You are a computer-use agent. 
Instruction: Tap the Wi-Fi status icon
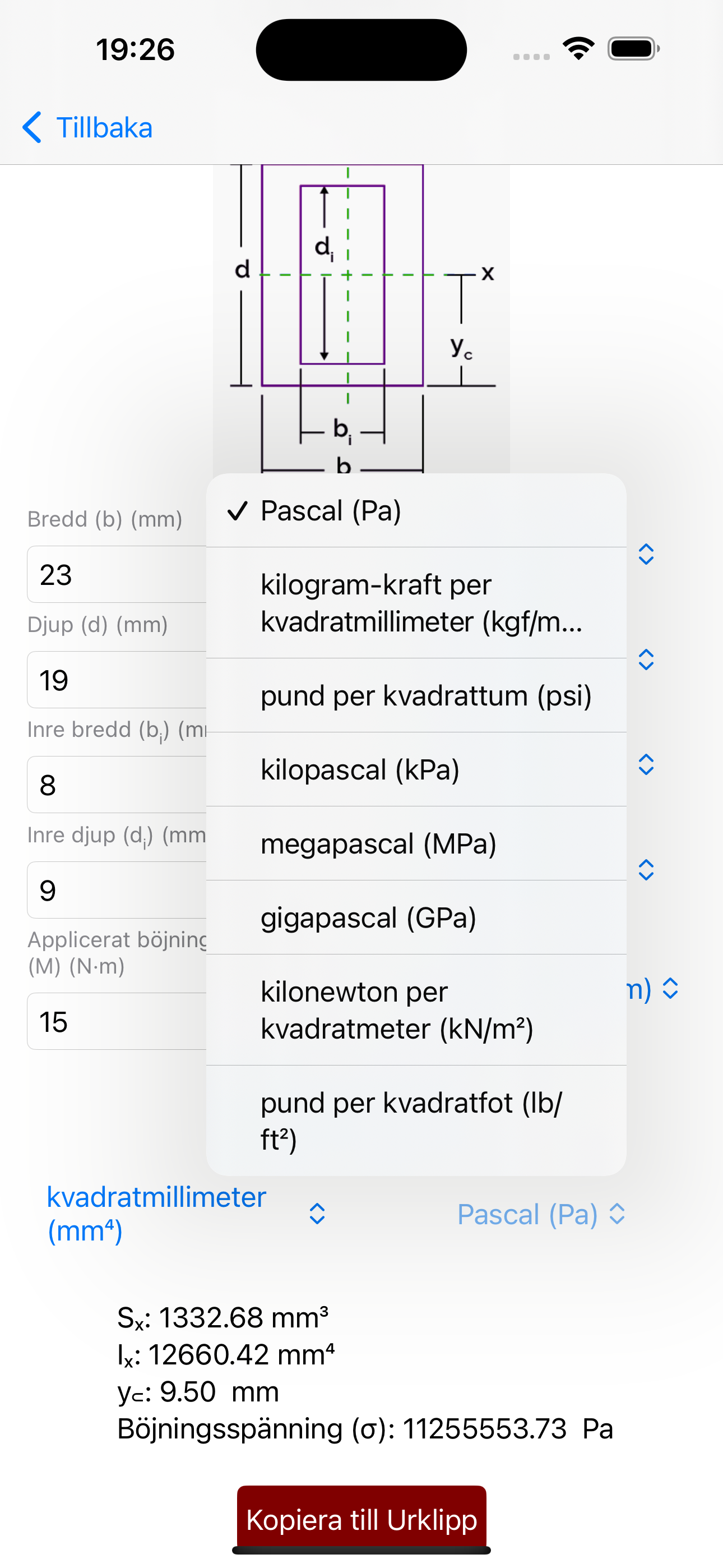pos(578,49)
